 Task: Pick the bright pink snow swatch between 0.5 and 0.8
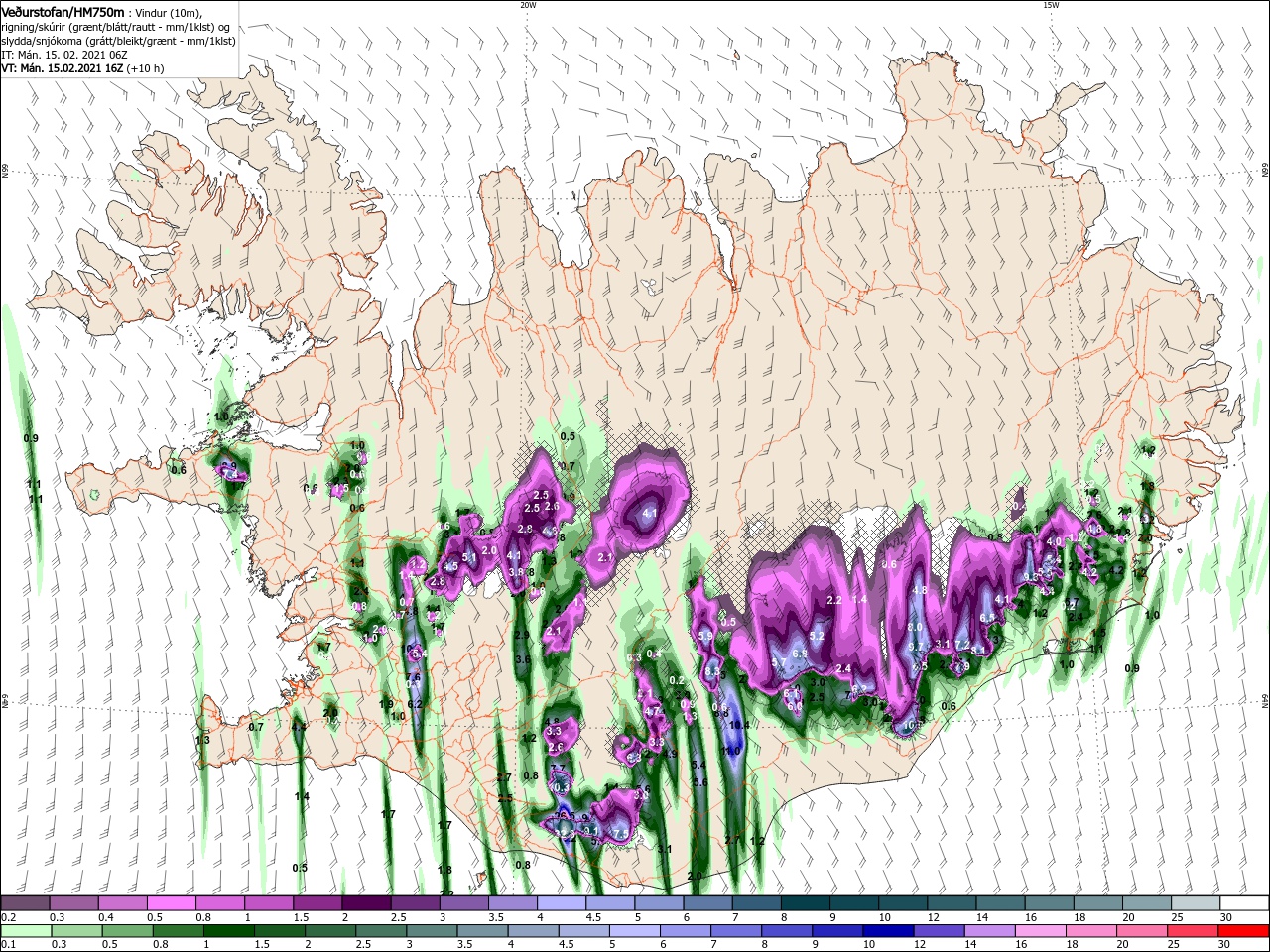[x=172, y=903]
